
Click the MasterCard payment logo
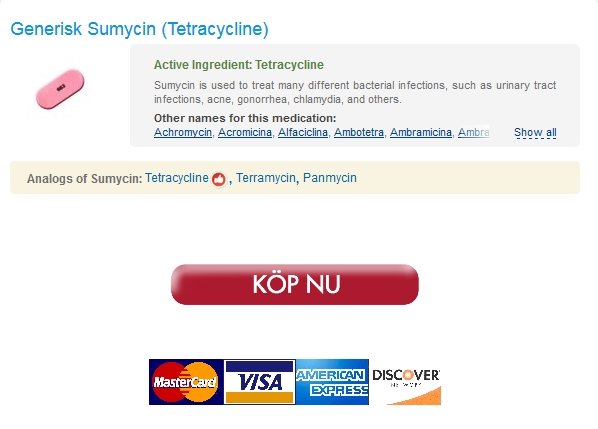[x=186, y=382]
